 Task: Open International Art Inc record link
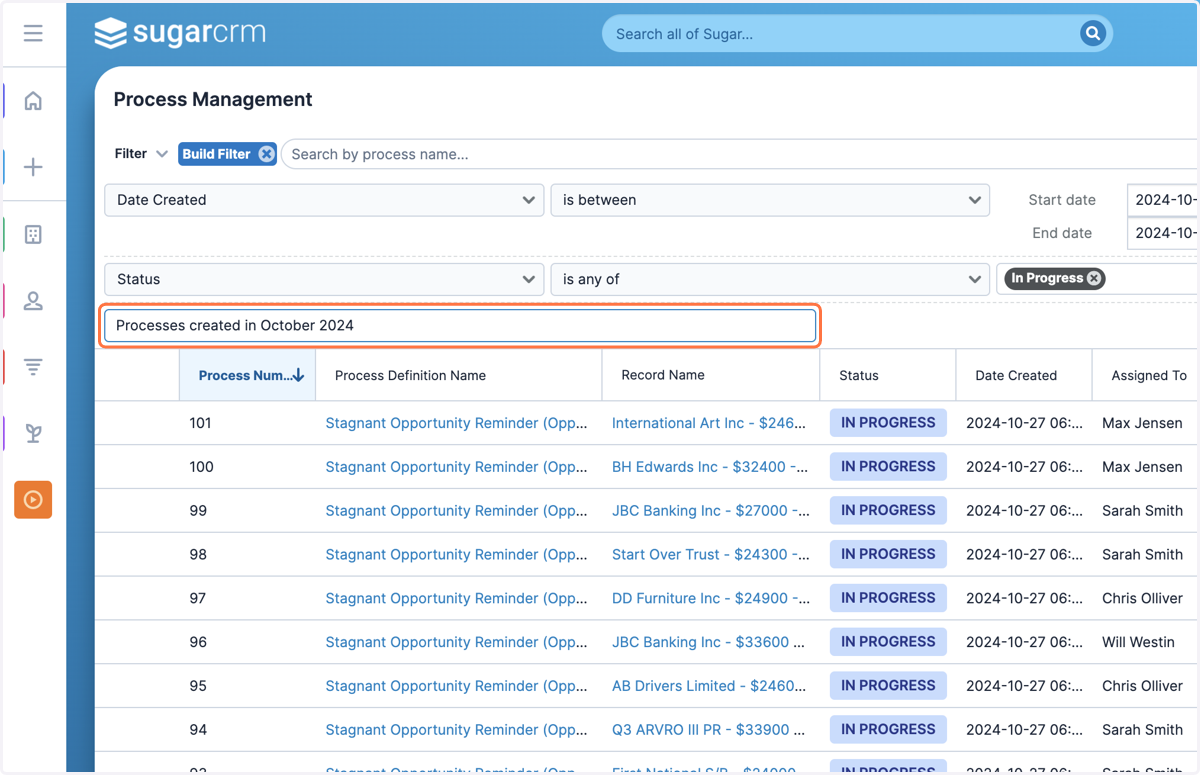point(709,423)
